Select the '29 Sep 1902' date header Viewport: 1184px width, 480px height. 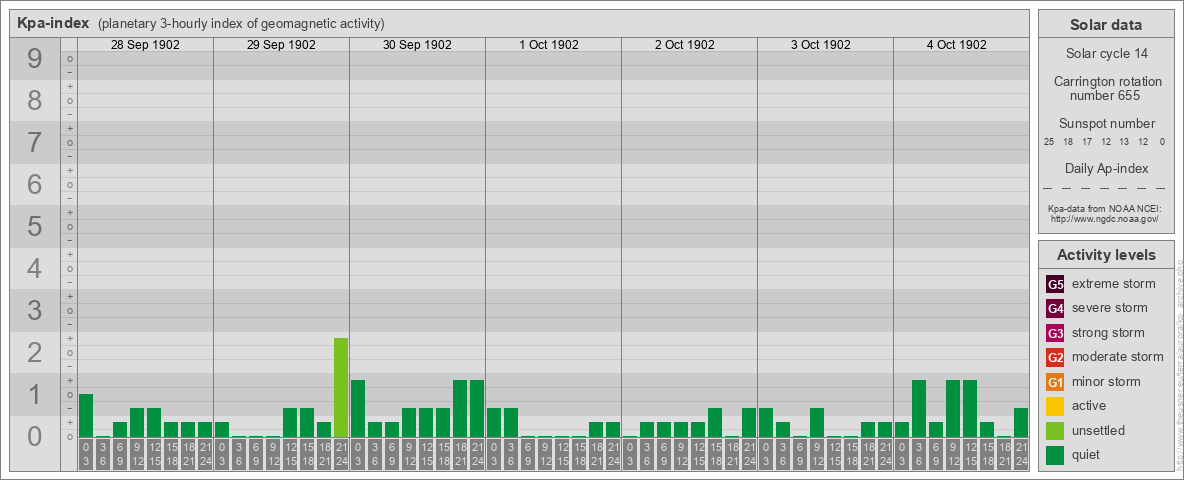(x=281, y=45)
